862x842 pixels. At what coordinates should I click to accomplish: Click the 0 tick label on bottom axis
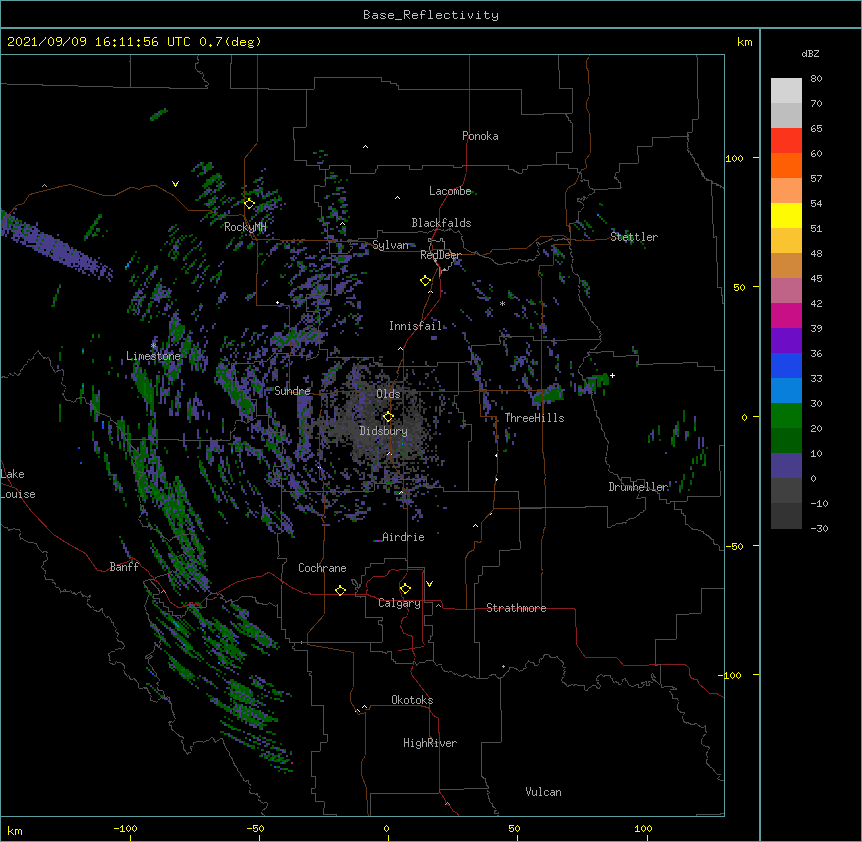click(x=386, y=828)
